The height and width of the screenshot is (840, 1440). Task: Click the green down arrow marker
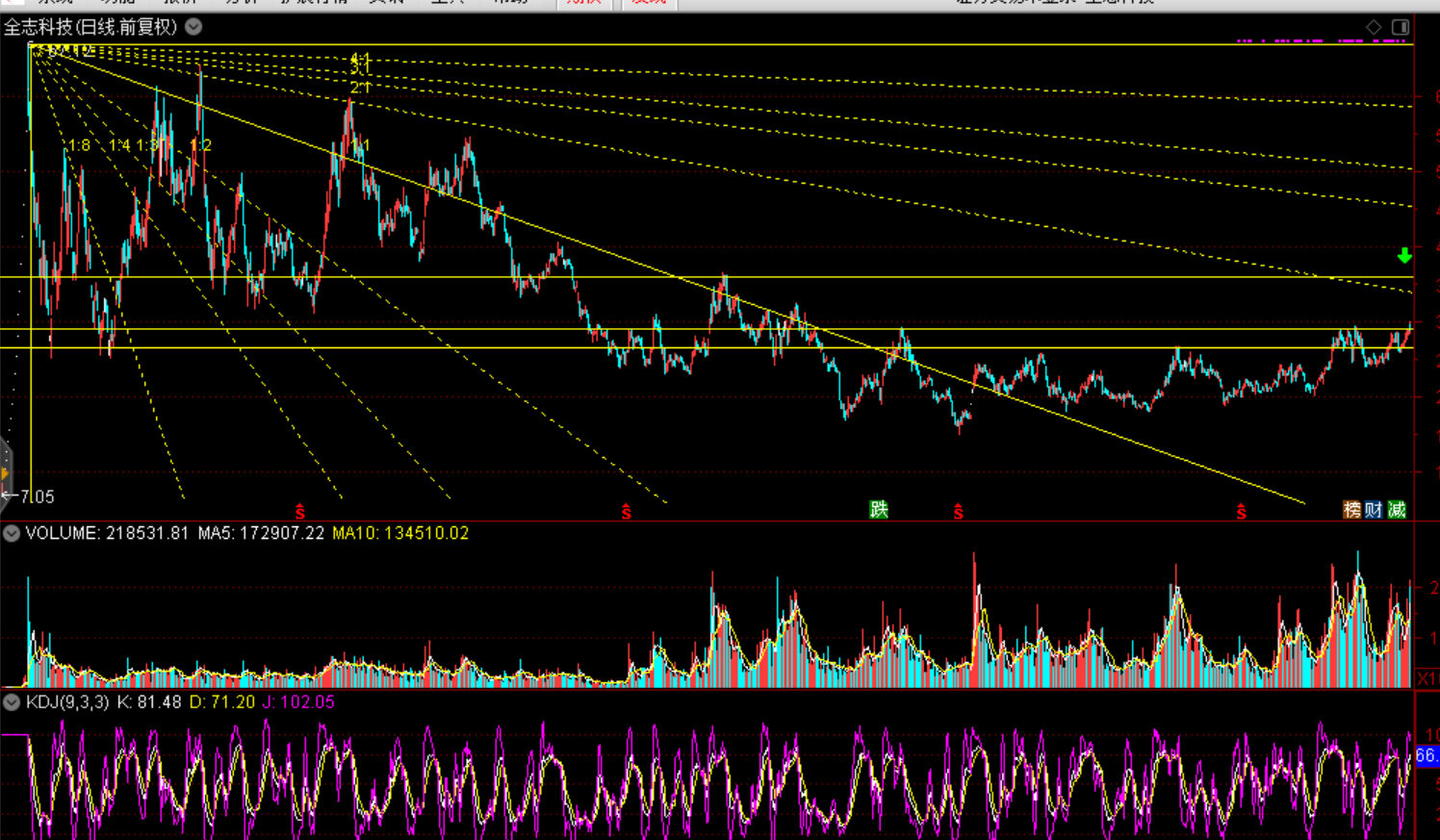pos(1404,255)
